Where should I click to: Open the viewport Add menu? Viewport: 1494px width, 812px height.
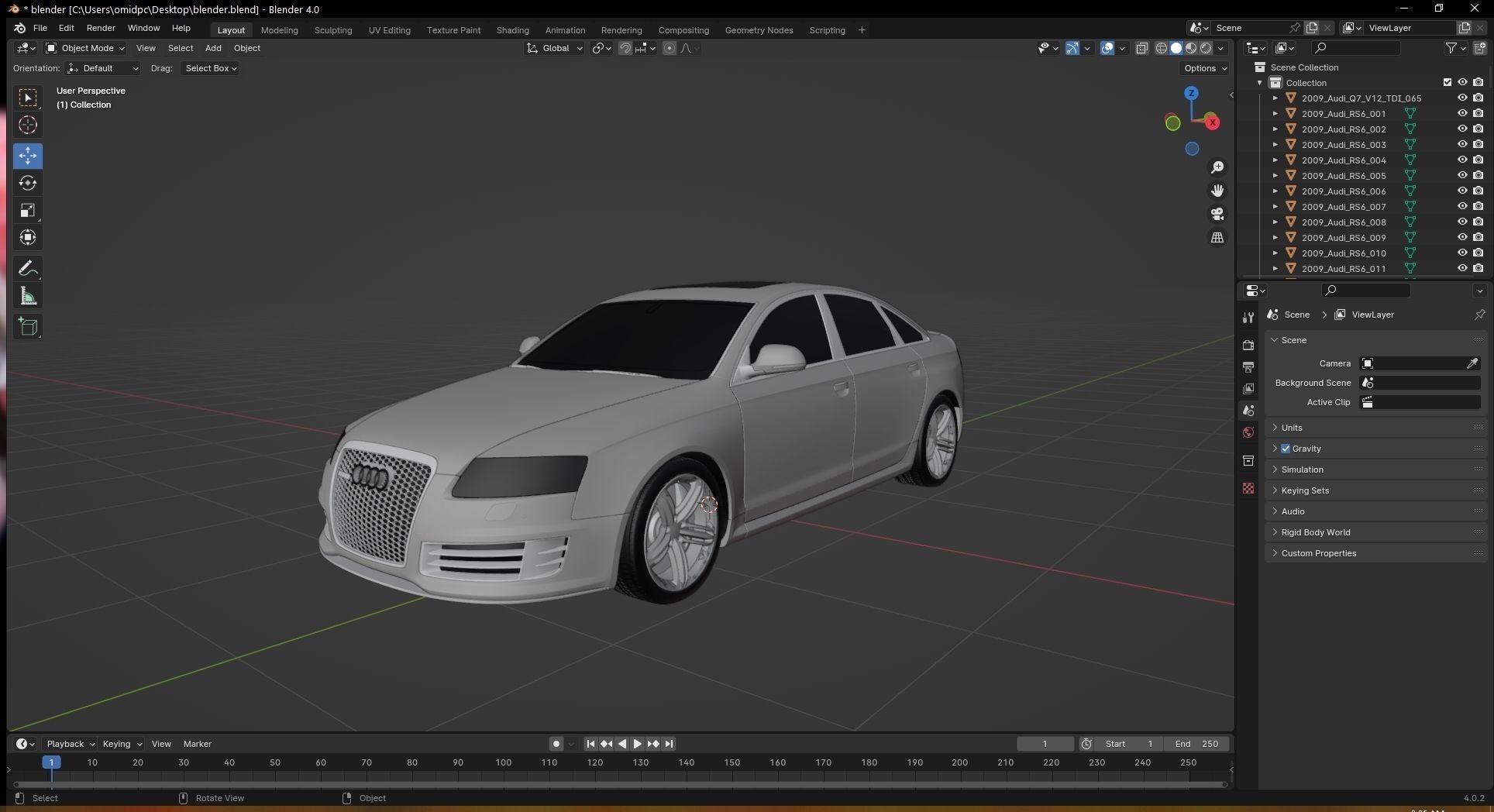click(x=213, y=48)
